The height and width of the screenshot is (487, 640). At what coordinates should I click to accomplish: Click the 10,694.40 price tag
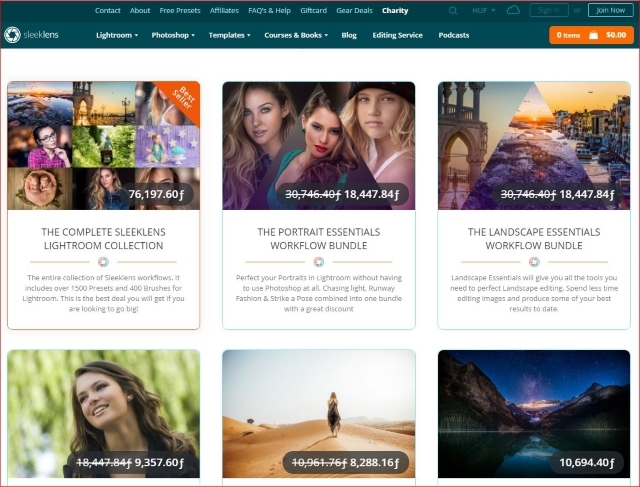click(587, 463)
